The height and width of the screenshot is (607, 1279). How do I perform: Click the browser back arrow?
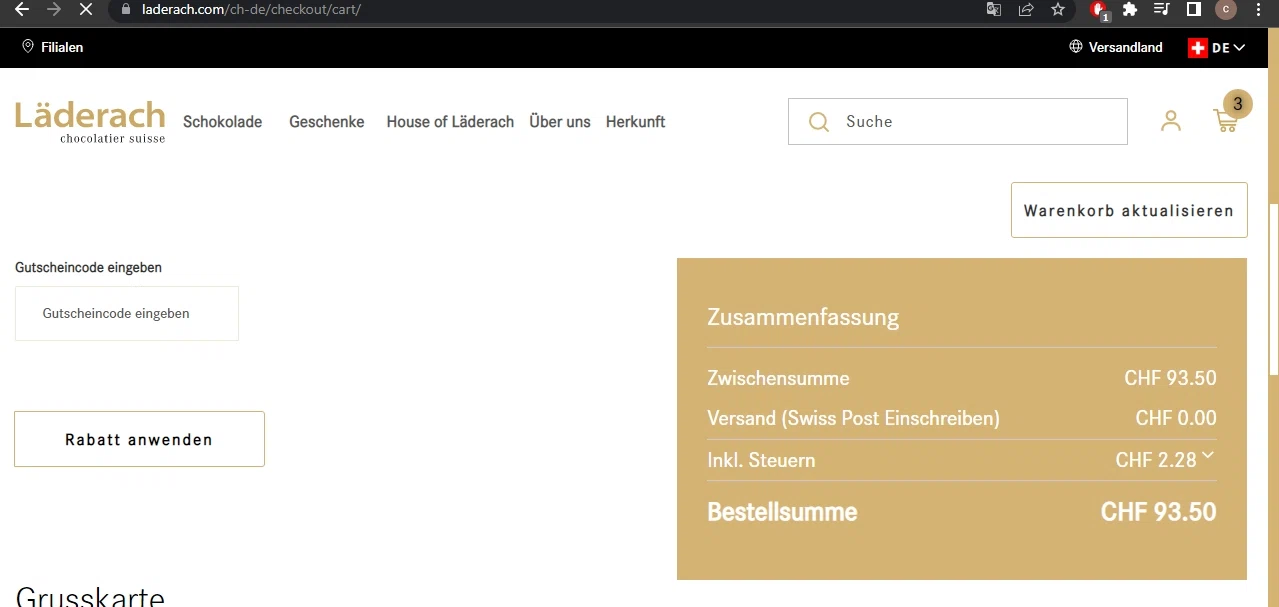click(22, 10)
